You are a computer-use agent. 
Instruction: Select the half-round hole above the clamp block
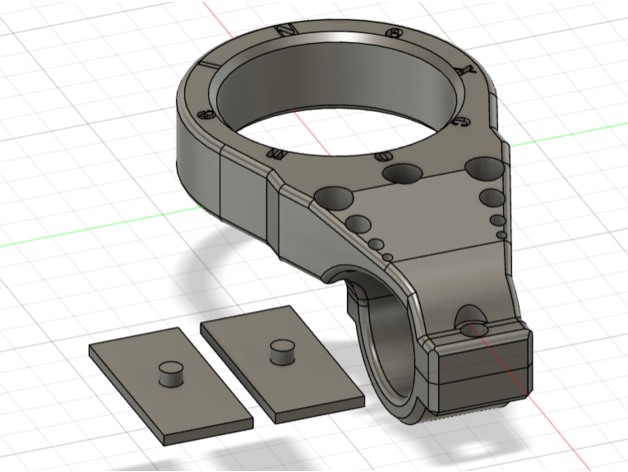[x=470, y=319]
